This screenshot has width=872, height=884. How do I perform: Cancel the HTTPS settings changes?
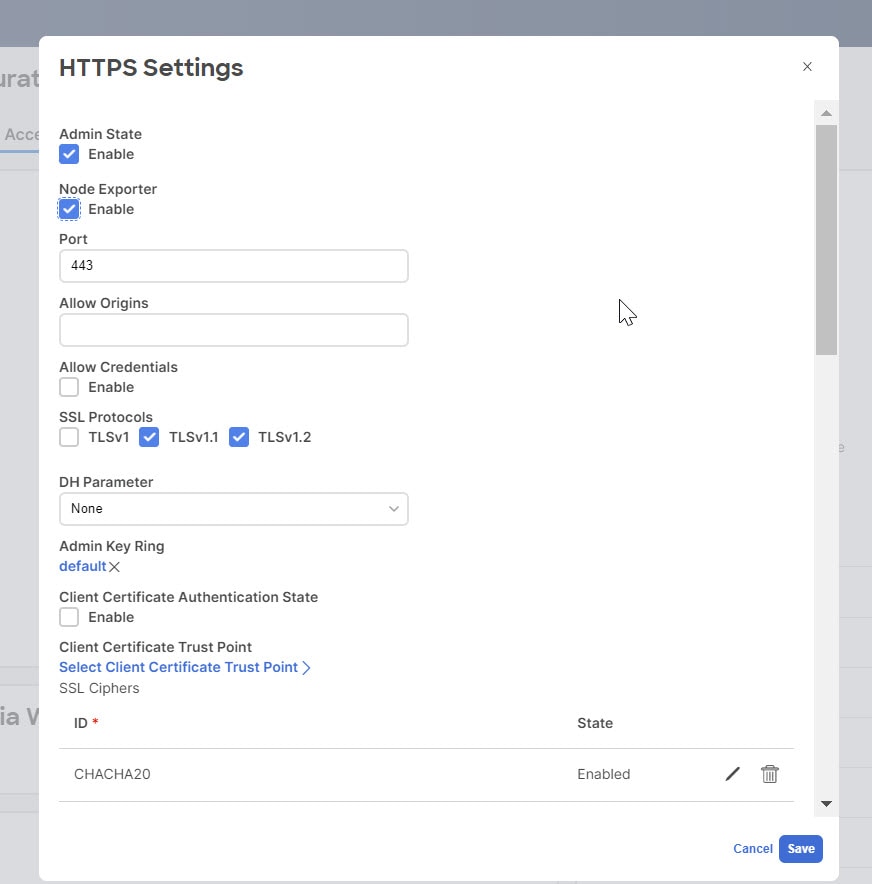pos(752,849)
